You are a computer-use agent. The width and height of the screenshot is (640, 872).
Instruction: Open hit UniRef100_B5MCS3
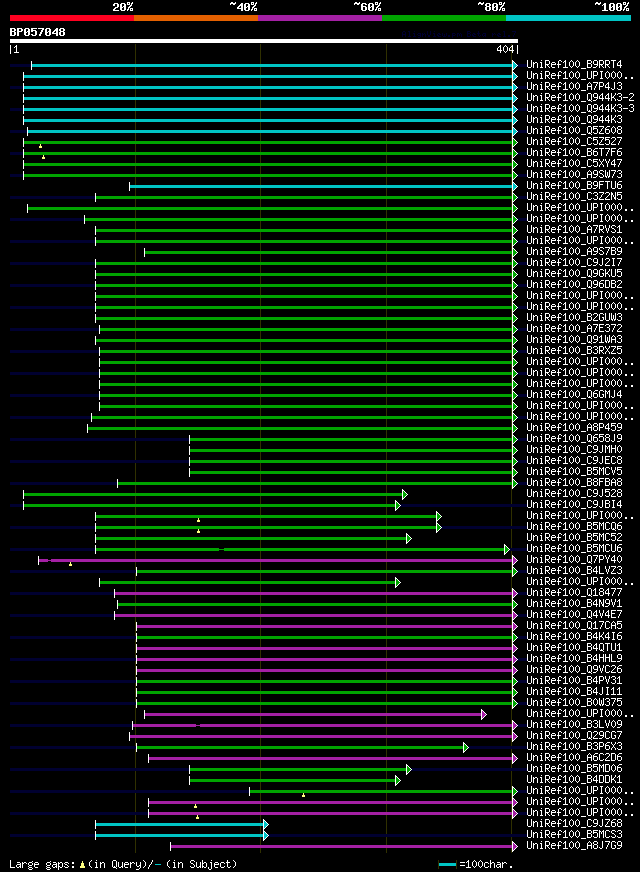click(574, 835)
